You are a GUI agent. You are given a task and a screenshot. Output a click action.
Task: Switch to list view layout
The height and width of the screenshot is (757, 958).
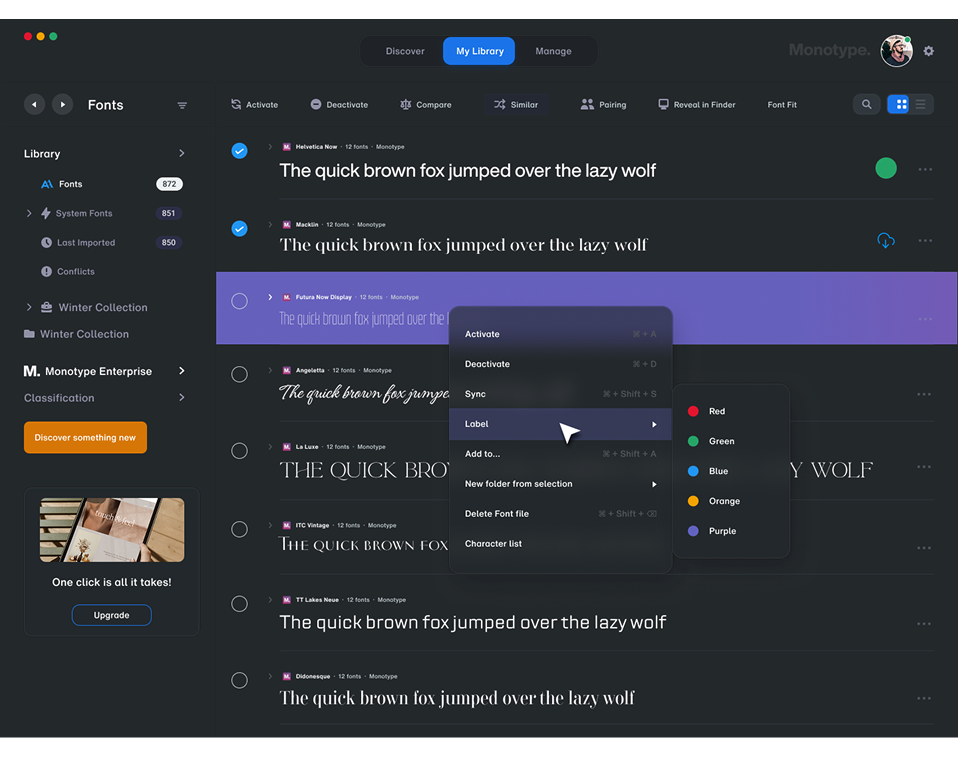(921, 104)
